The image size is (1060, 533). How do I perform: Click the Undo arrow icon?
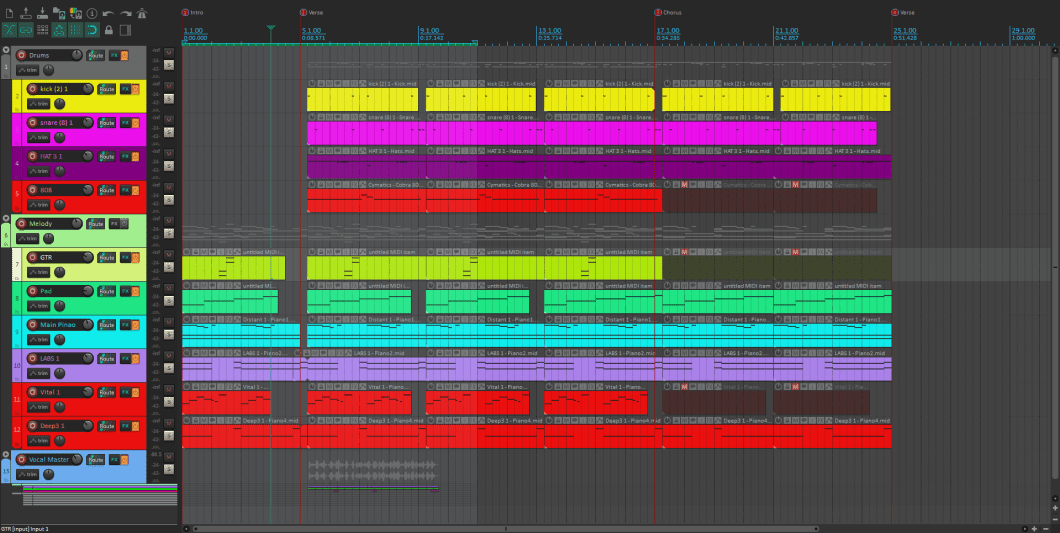(x=108, y=14)
